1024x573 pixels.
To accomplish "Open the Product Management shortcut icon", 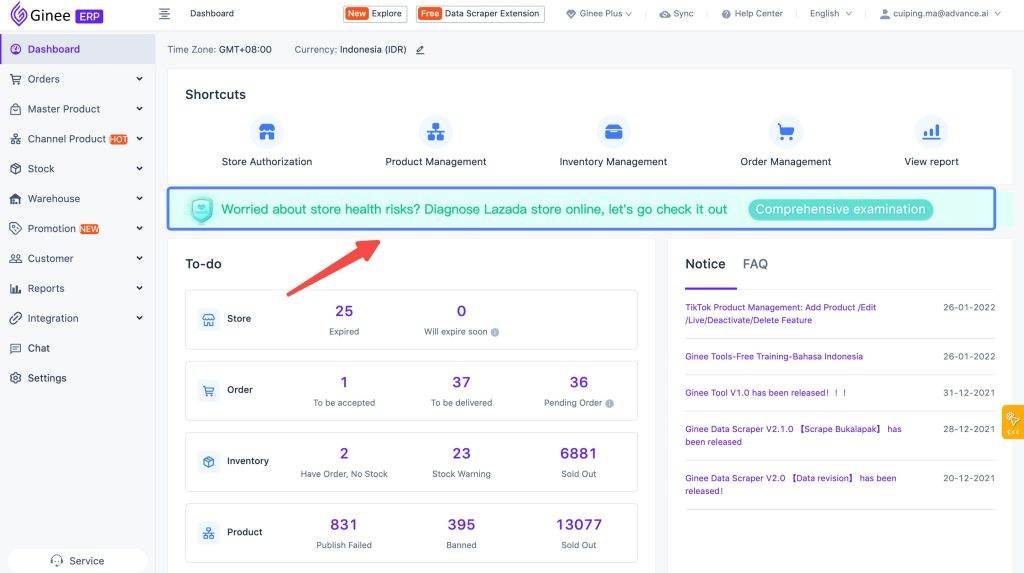I will coord(436,132).
